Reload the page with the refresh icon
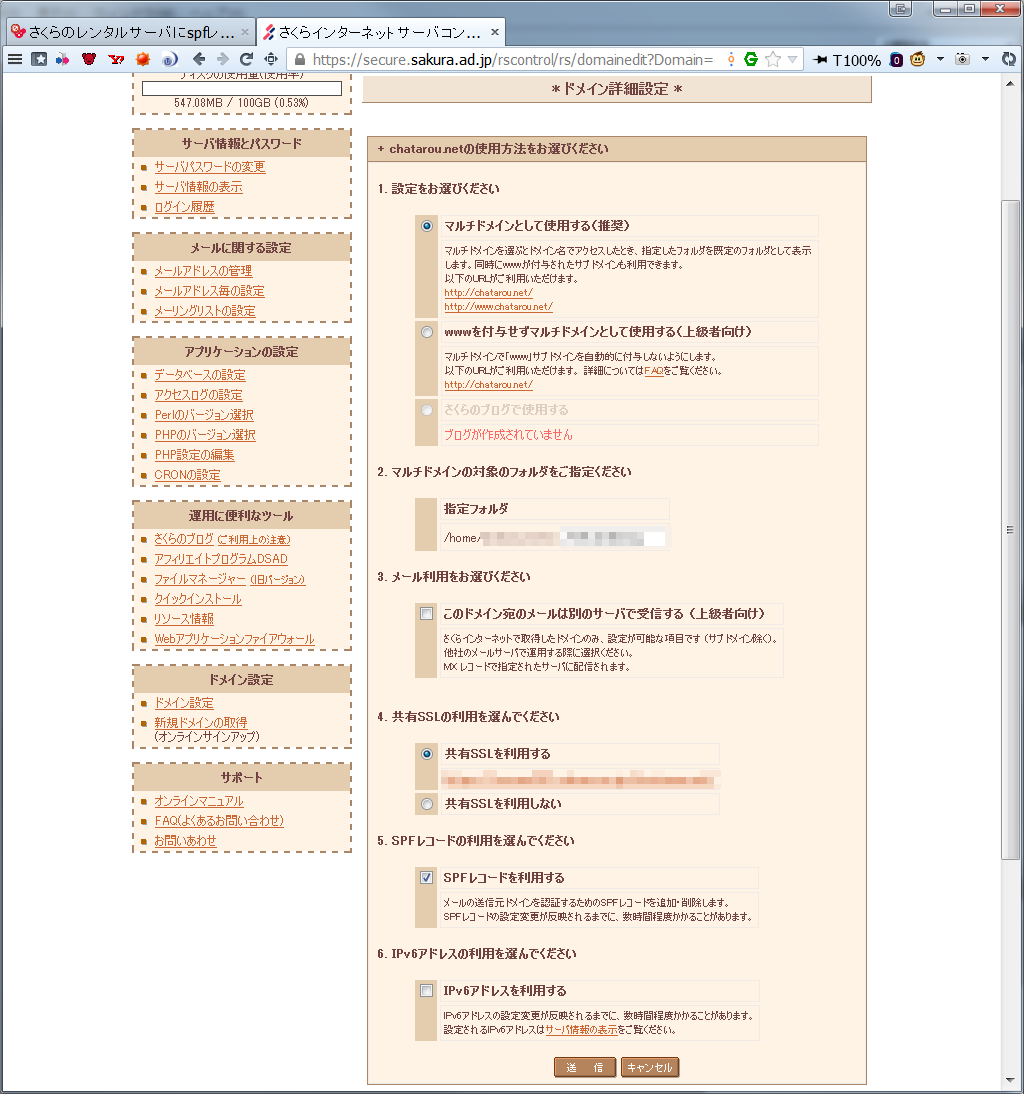 (246, 59)
